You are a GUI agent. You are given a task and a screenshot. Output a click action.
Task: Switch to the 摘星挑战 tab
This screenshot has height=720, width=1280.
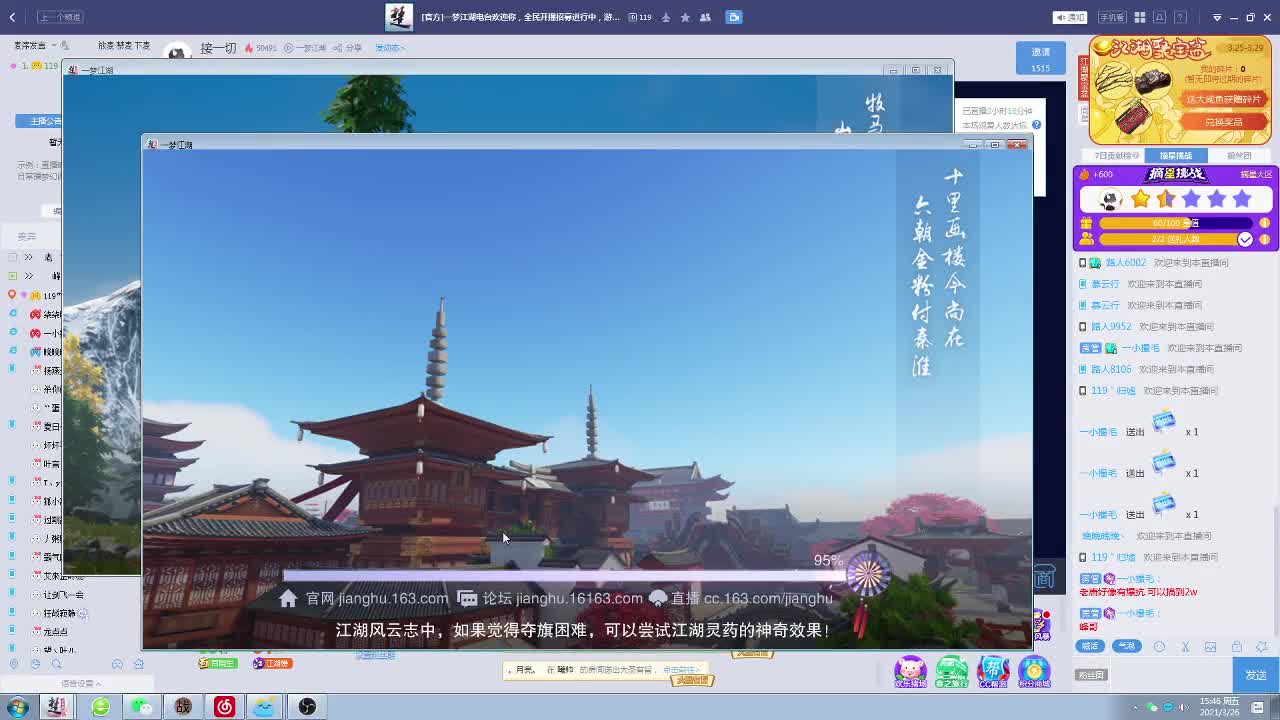1176,155
